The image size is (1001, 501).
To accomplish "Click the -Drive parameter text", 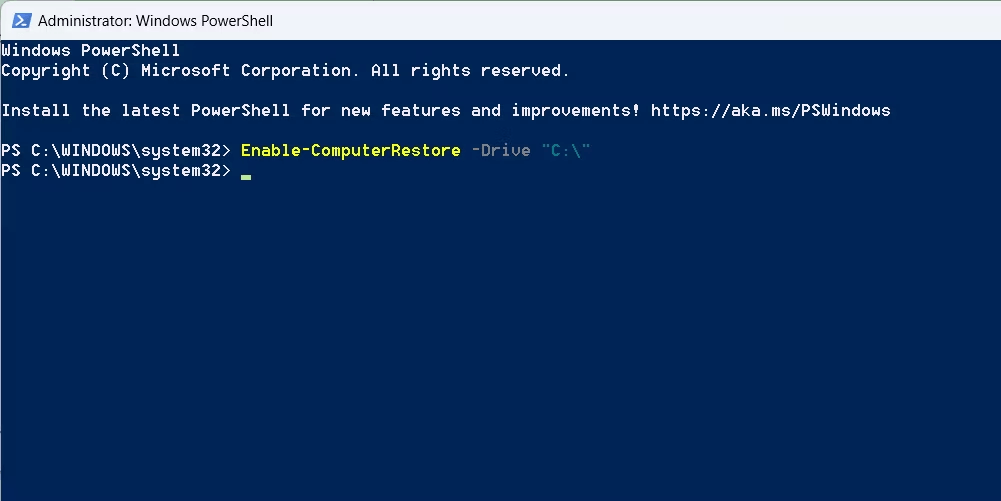I will coord(500,150).
